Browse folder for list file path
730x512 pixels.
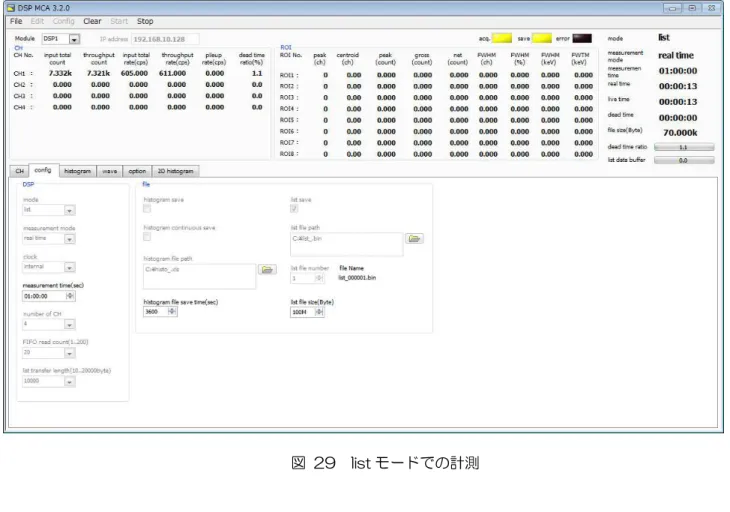(x=414, y=239)
